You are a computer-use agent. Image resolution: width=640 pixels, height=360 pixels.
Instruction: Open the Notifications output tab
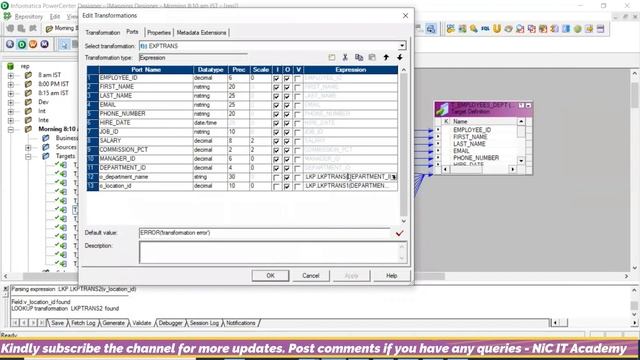pos(240,323)
